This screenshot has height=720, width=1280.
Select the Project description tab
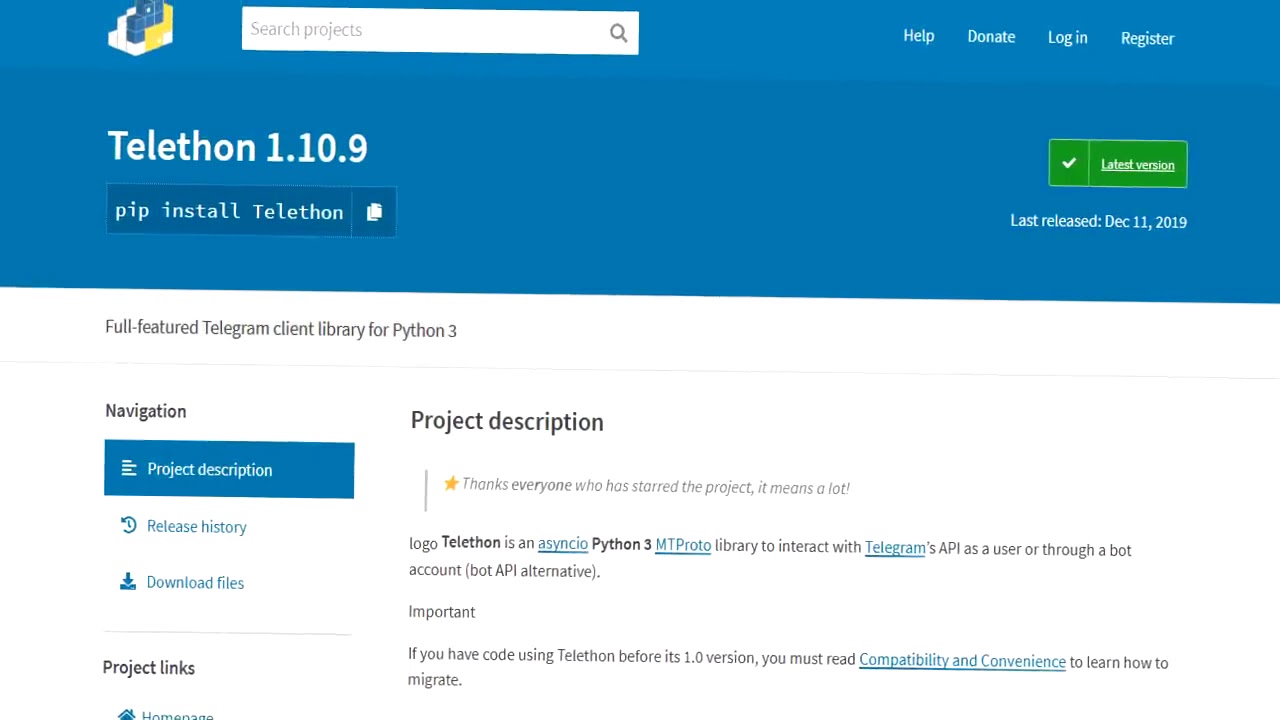[x=229, y=469]
